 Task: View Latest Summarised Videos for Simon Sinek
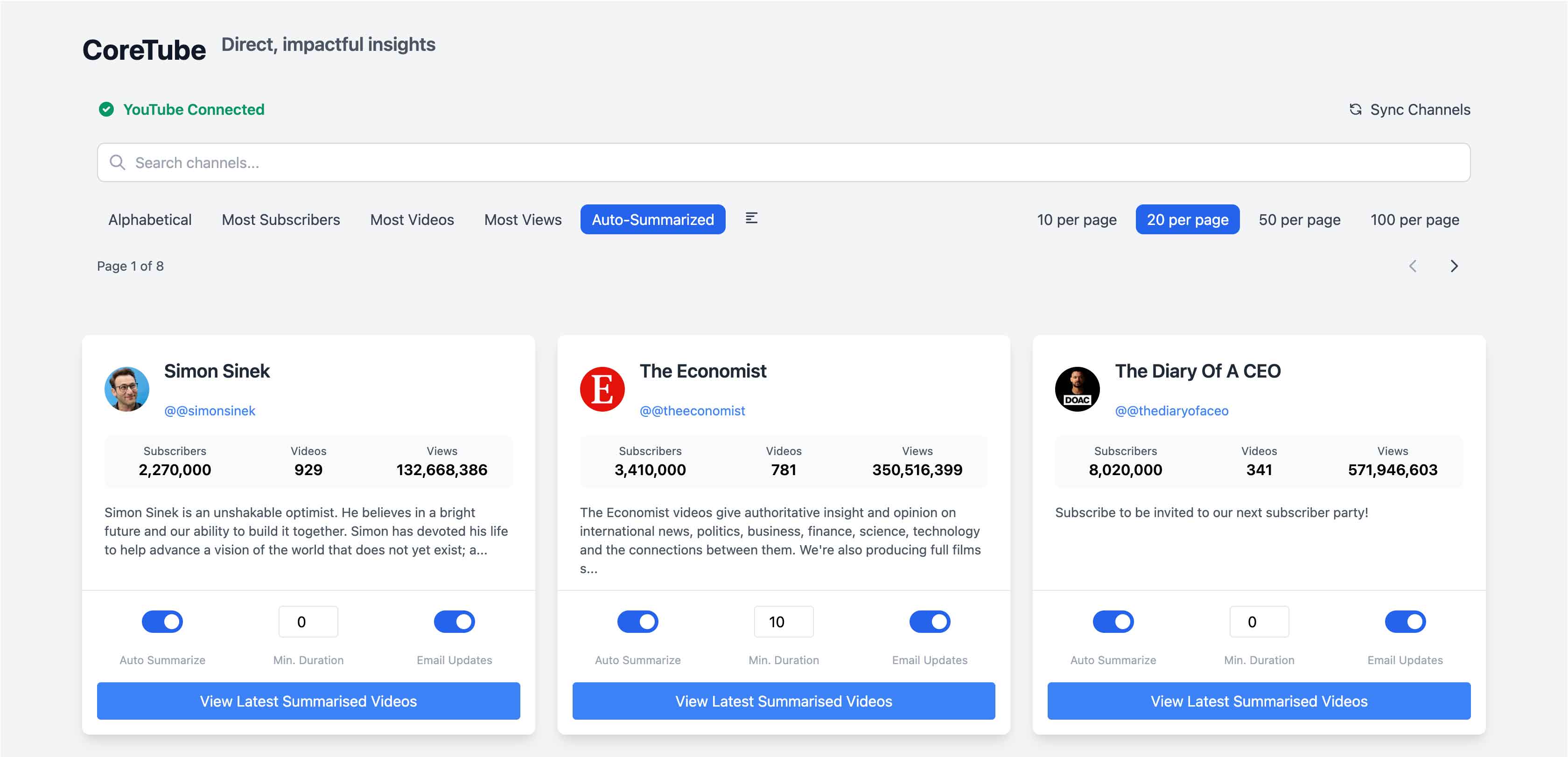pos(308,700)
